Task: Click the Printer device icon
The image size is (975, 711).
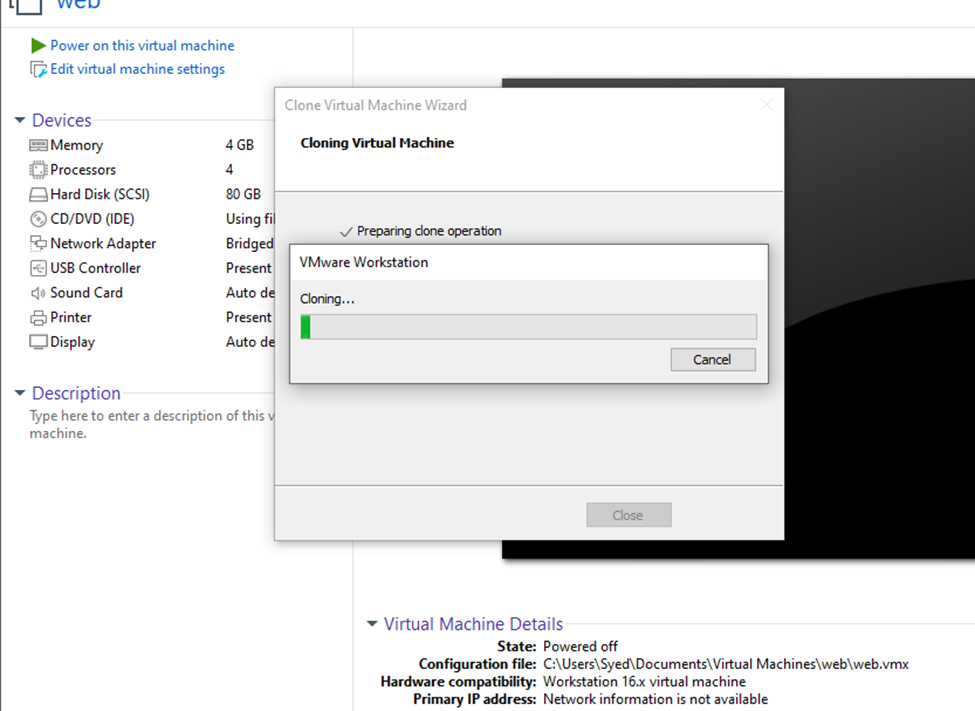Action: tap(38, 318)
